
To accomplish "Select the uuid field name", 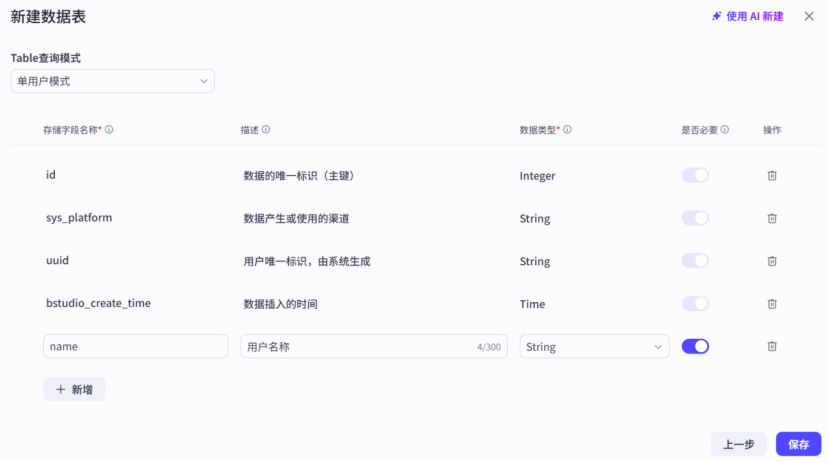I will tap(57, 260).
